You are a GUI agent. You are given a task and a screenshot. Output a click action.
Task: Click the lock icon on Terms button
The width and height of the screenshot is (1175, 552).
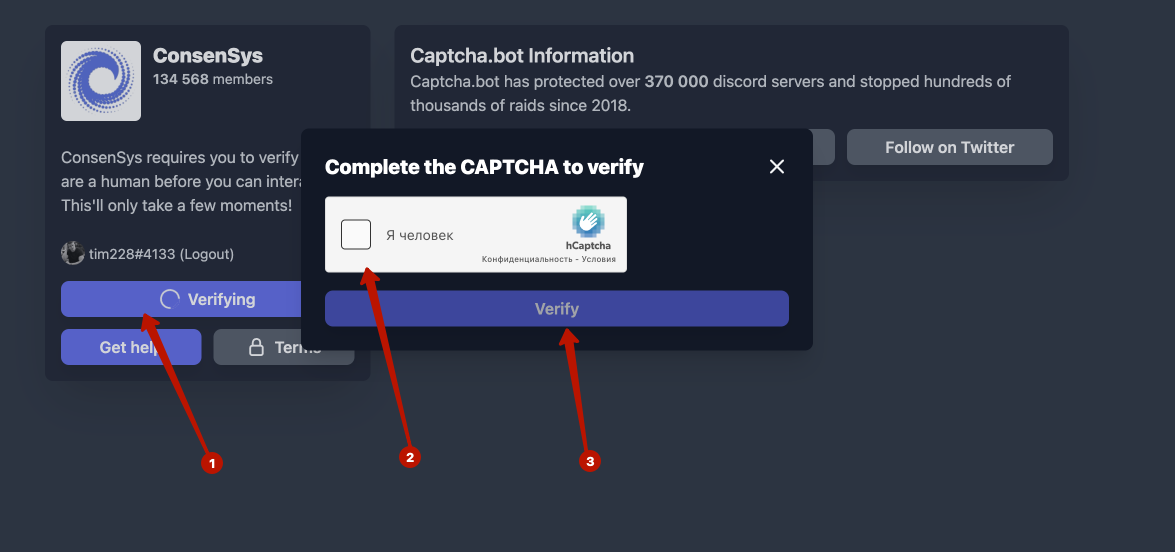256,347
